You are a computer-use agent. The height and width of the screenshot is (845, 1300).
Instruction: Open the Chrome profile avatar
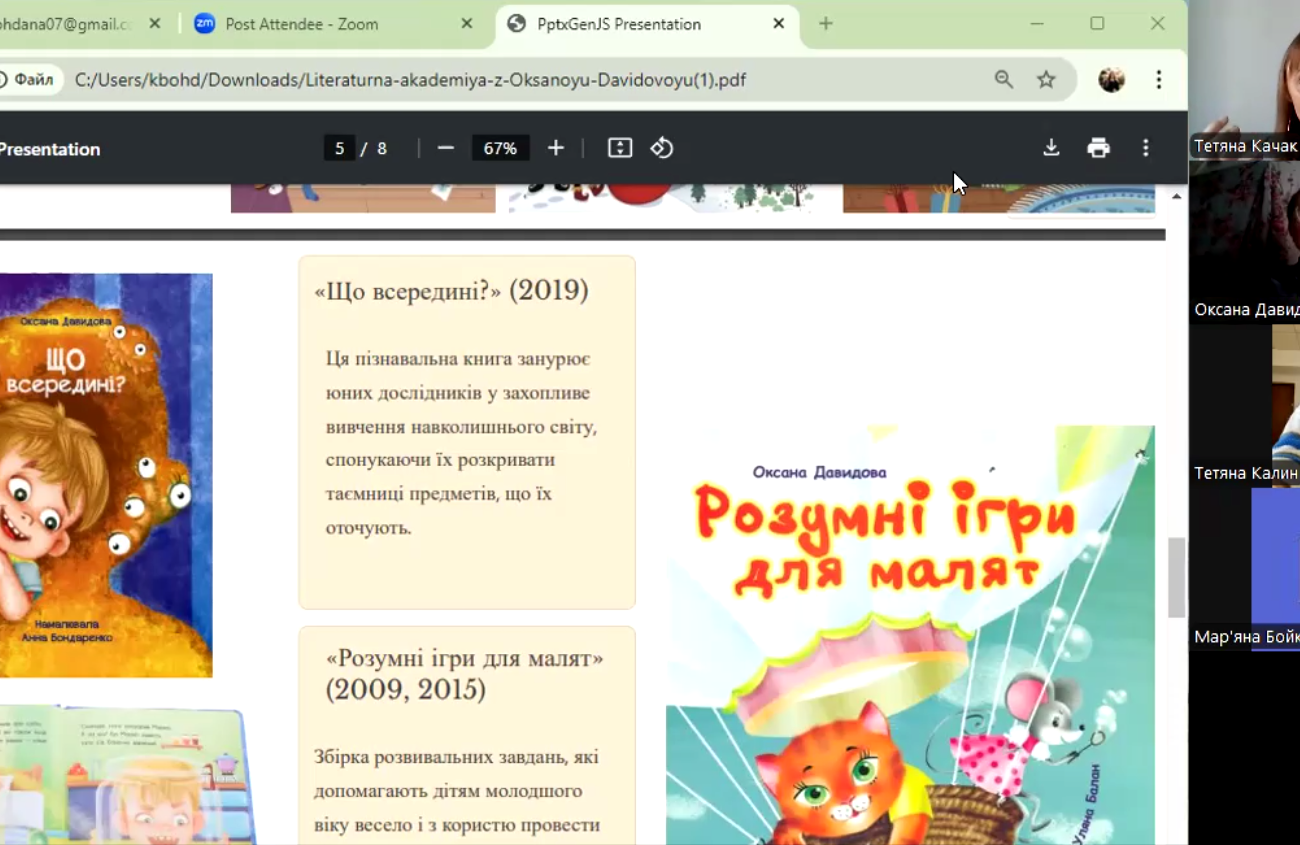(x=1111, y=80)
